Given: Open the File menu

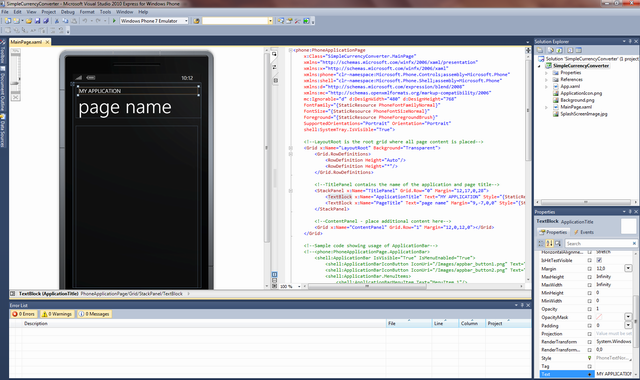Looking at the screenshot, I should [x=5, y=12].
